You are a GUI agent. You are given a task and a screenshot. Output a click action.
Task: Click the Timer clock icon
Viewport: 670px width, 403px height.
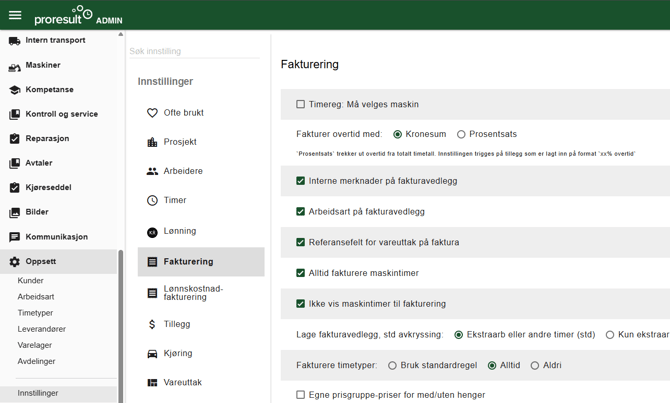click(x=152, y=200)
